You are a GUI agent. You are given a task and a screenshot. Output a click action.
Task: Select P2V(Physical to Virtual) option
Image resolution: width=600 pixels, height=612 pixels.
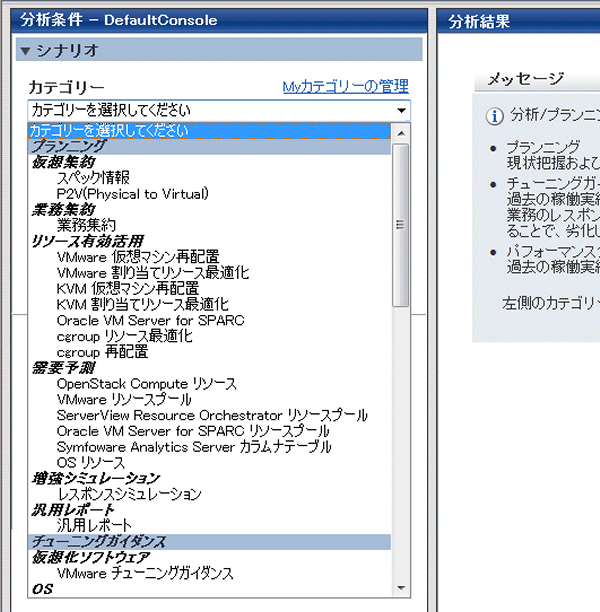[x=132, y=193]
